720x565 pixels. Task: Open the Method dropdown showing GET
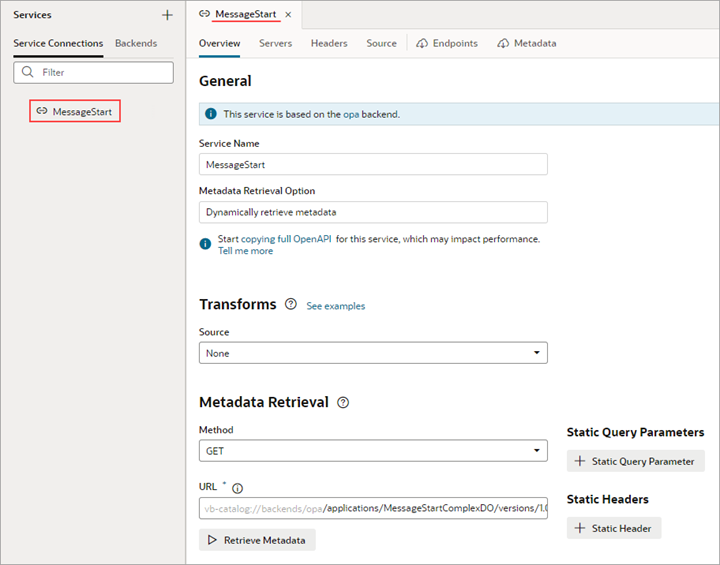(373, 451)
